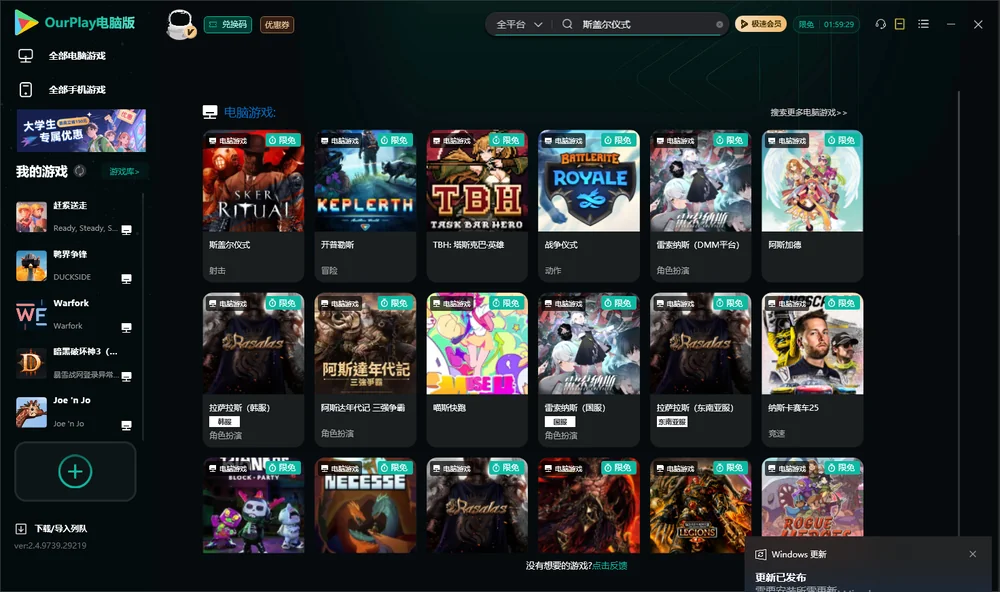This screenshot has height=592, width=1000.
Task: Click 限免 badge on Sker Ritual card
Action: pyautogui.click(x=283, y=140)
